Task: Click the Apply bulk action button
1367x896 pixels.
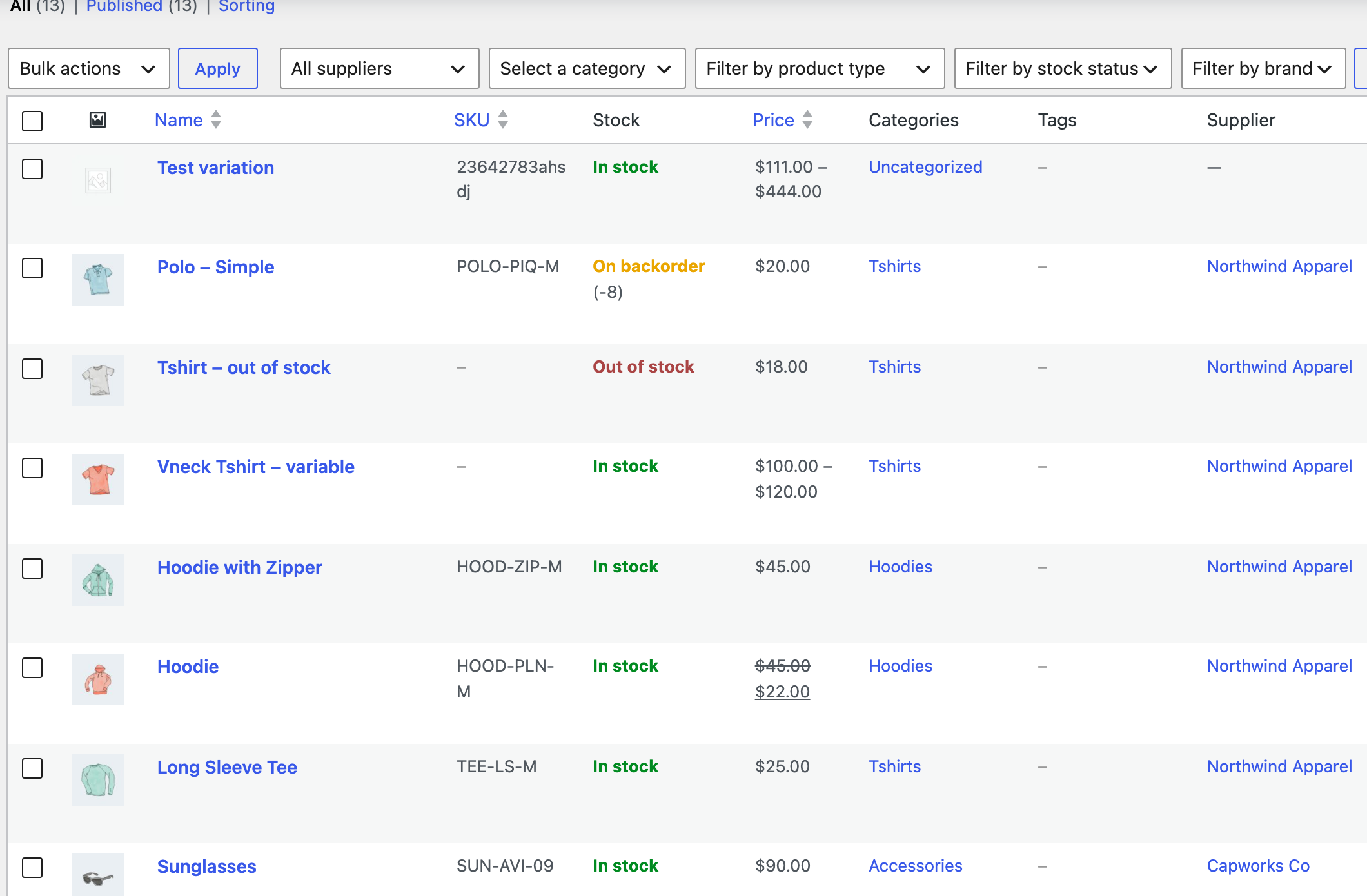Action: coord(218,68)
